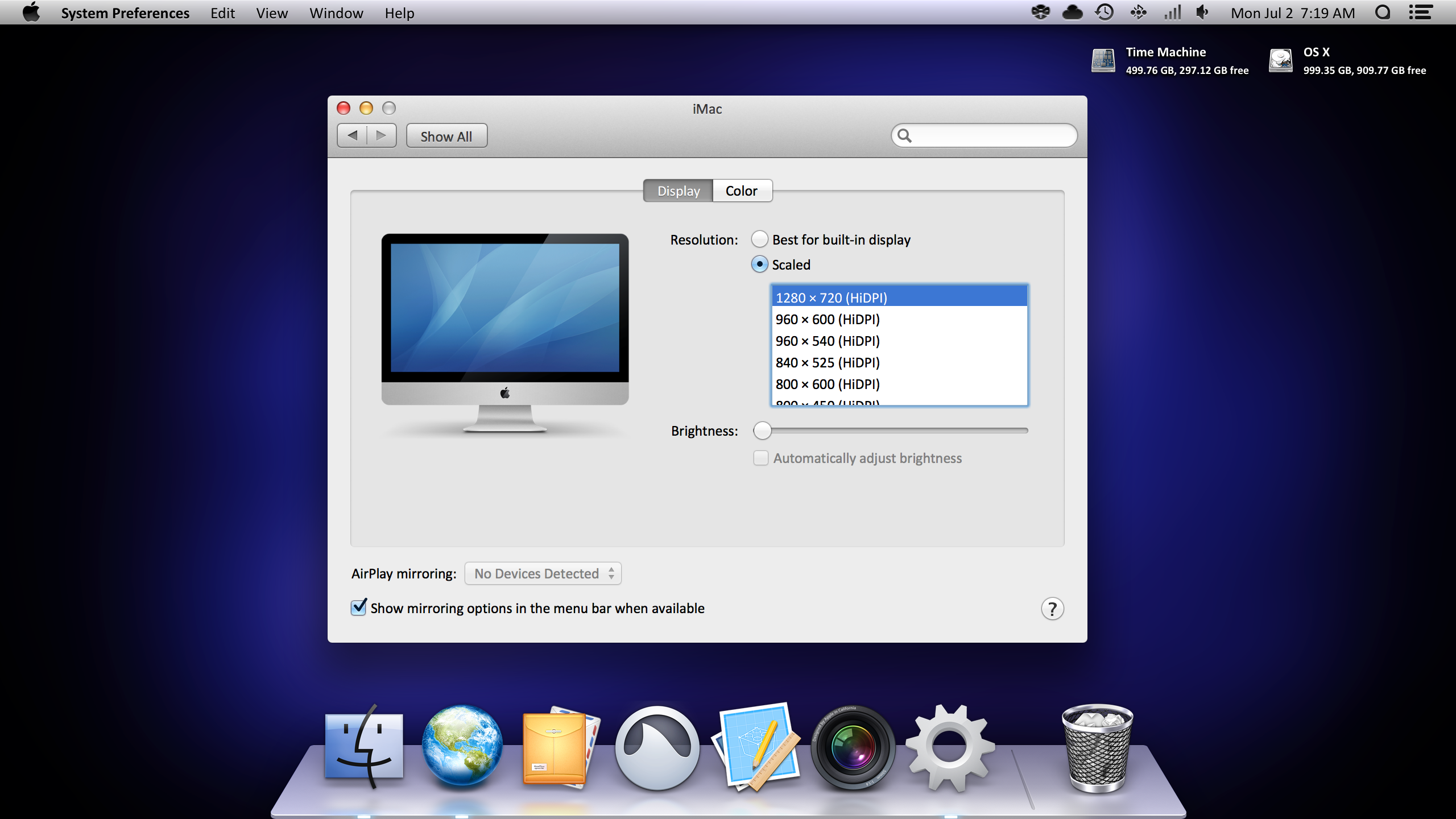Open the help question mark button
The height and width of the screenshot is (819, 1456).
1052,609
